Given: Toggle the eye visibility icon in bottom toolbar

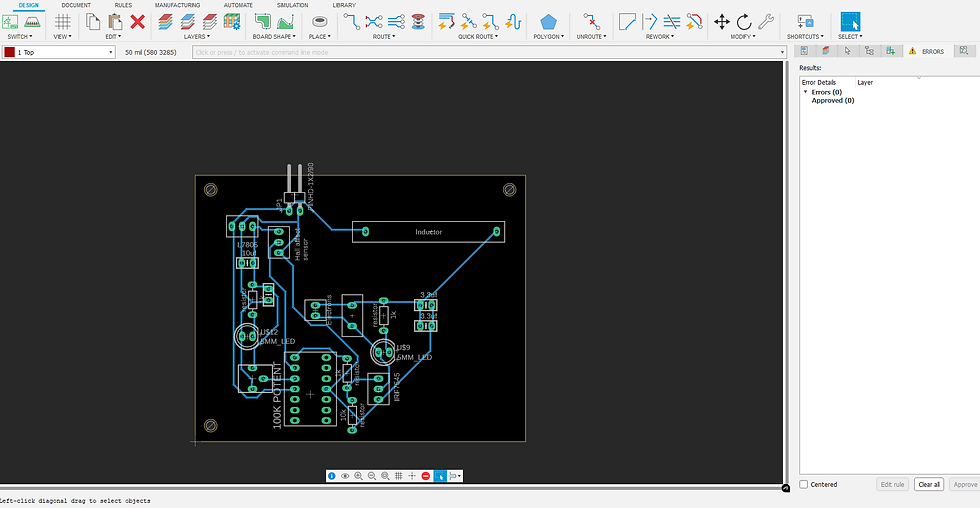Looking at the screenshot, I should coord(345,476).
